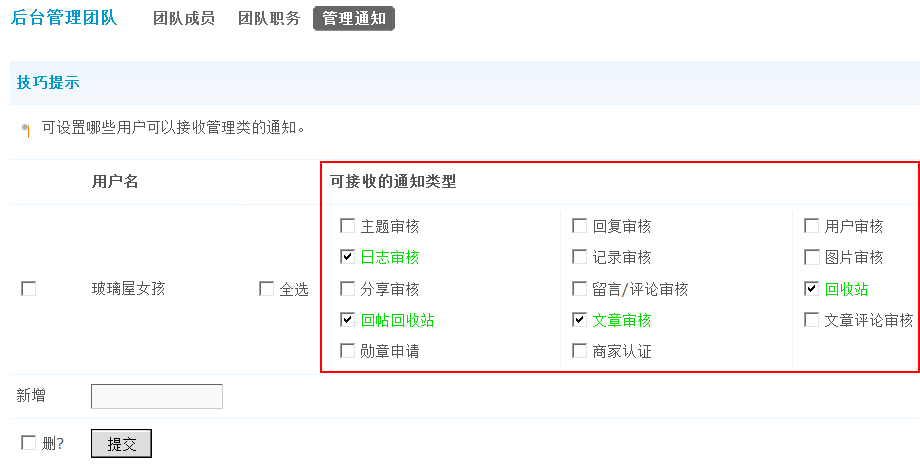This screenshot has width=920, height=465.
Task: Open the 团队成员 tab
Action: pyautogui.click(x=184, y=18)
